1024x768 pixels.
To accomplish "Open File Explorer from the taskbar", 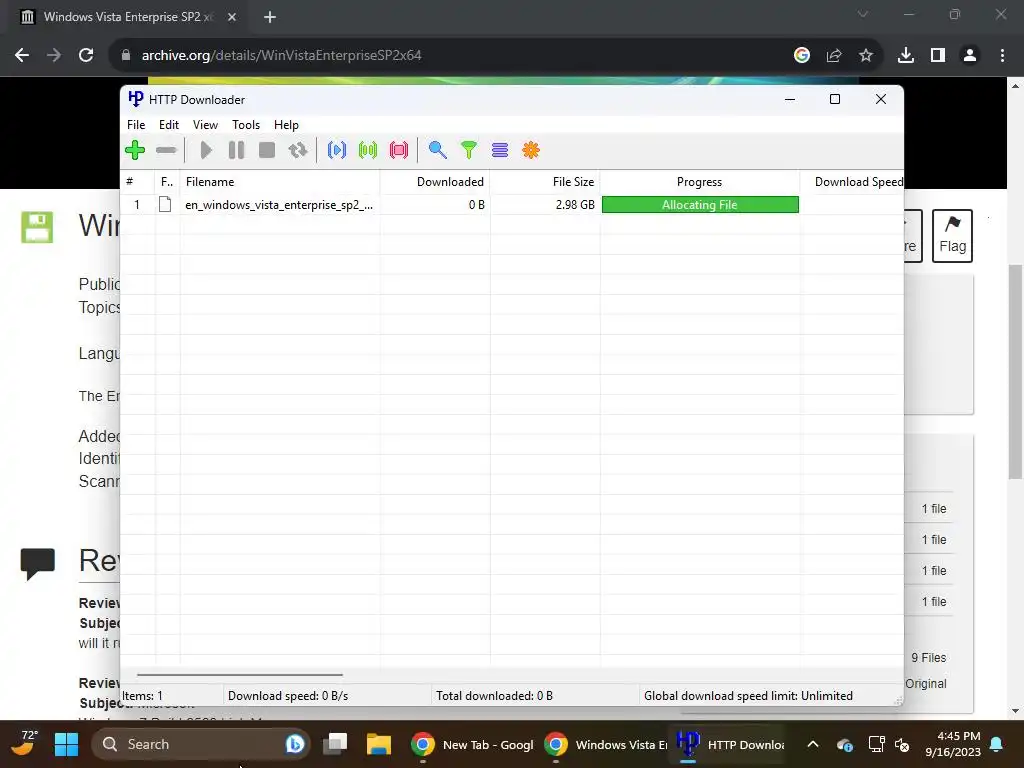I will [x=379, y=744].
